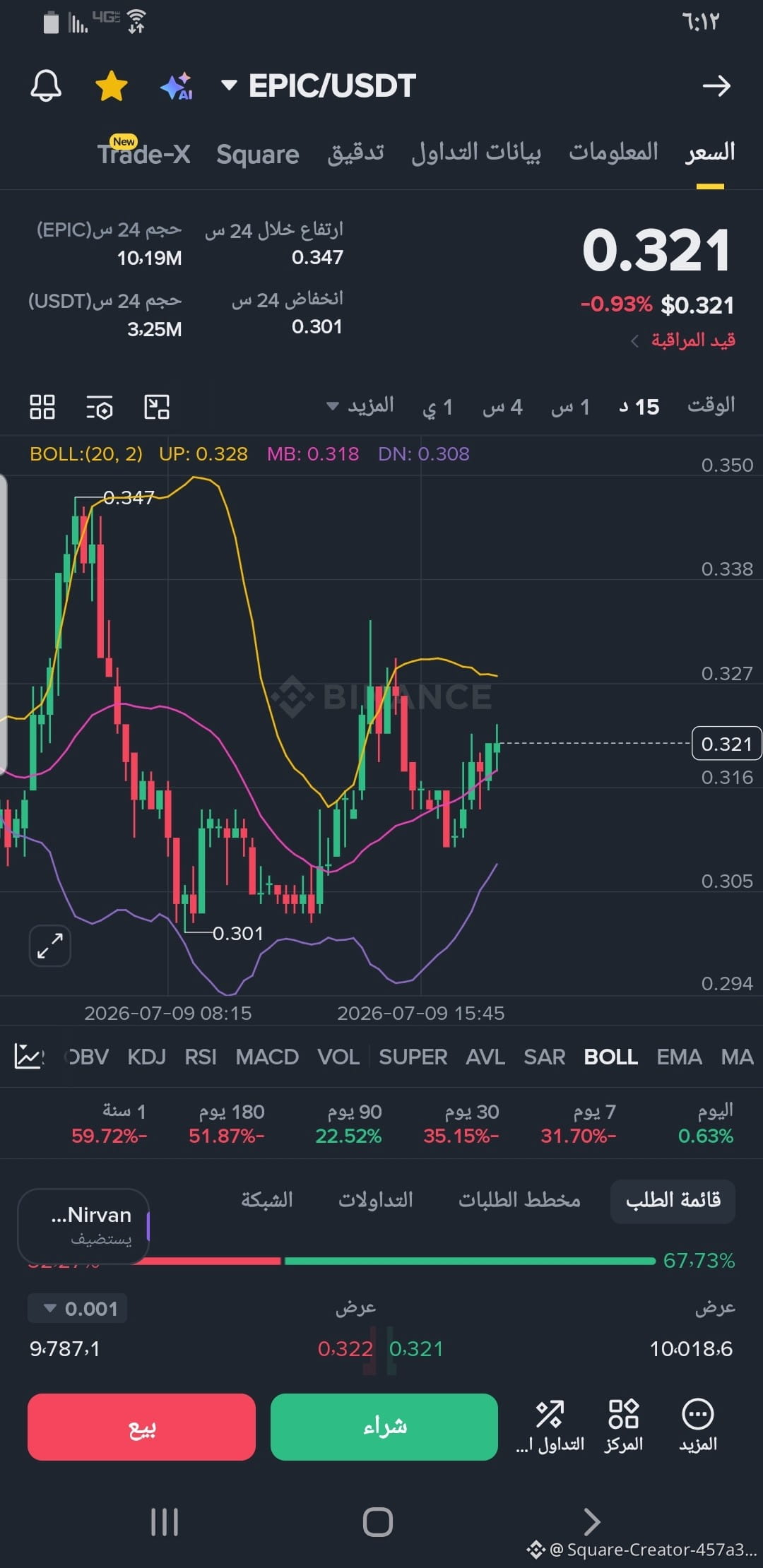Open the مخطط الطلبات tab
763x1568 pixels.
tap(519, 1200)
